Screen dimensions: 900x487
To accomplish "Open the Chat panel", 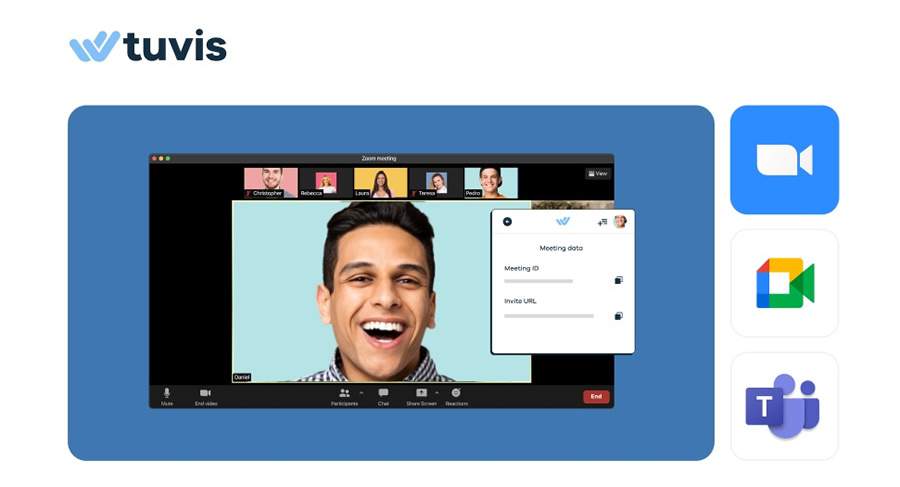I will tap(383, 396).
